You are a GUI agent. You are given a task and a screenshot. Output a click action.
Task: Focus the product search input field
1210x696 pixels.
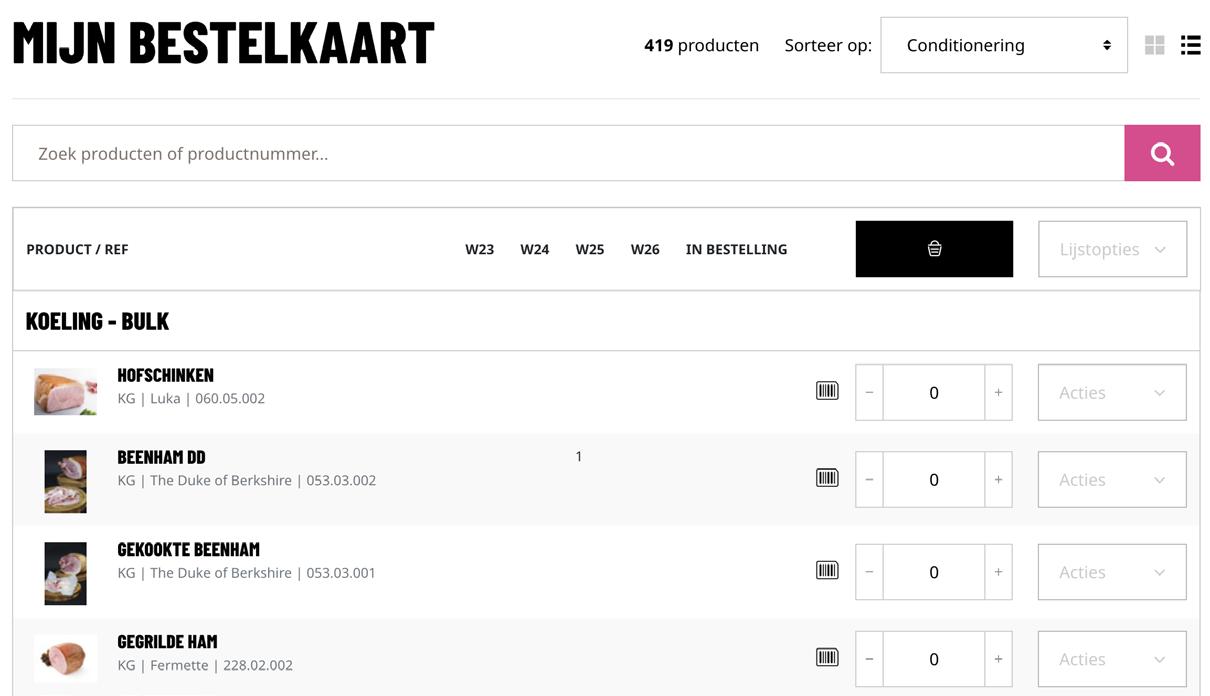tap(568, 153)
